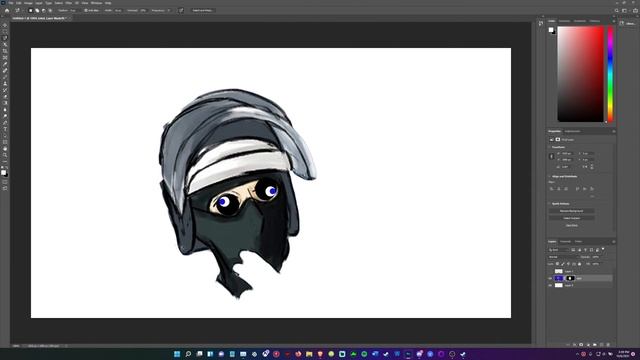Hide the bottom layer in Layers panel
The image size is (640, 360).
[550, 285]
